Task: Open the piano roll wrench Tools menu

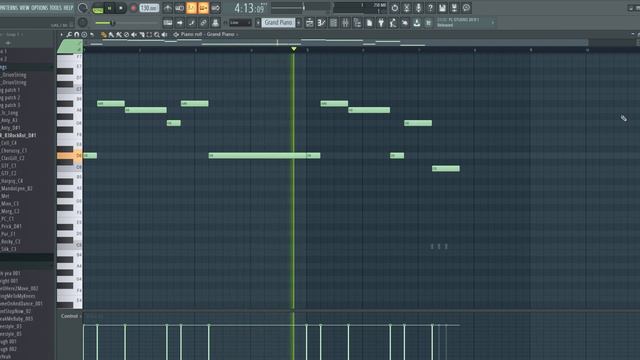Action: click(x=69, y=35)
